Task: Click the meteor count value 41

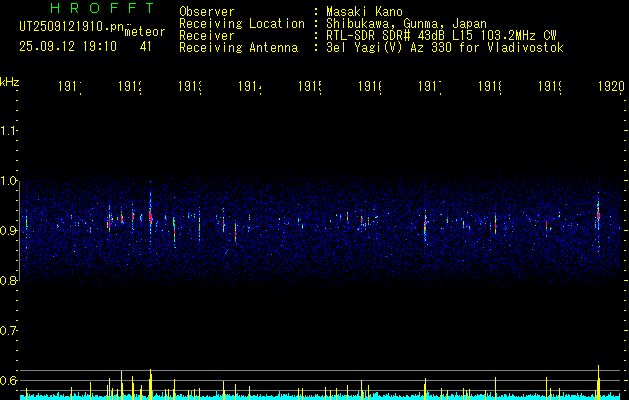Action: [x=146, y=47]
